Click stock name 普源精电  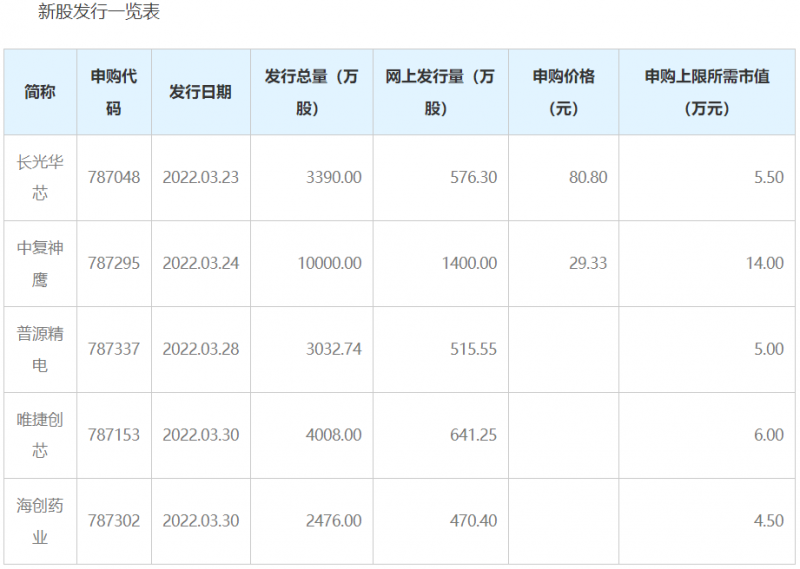pyautogui.click(x=40, y=350)
